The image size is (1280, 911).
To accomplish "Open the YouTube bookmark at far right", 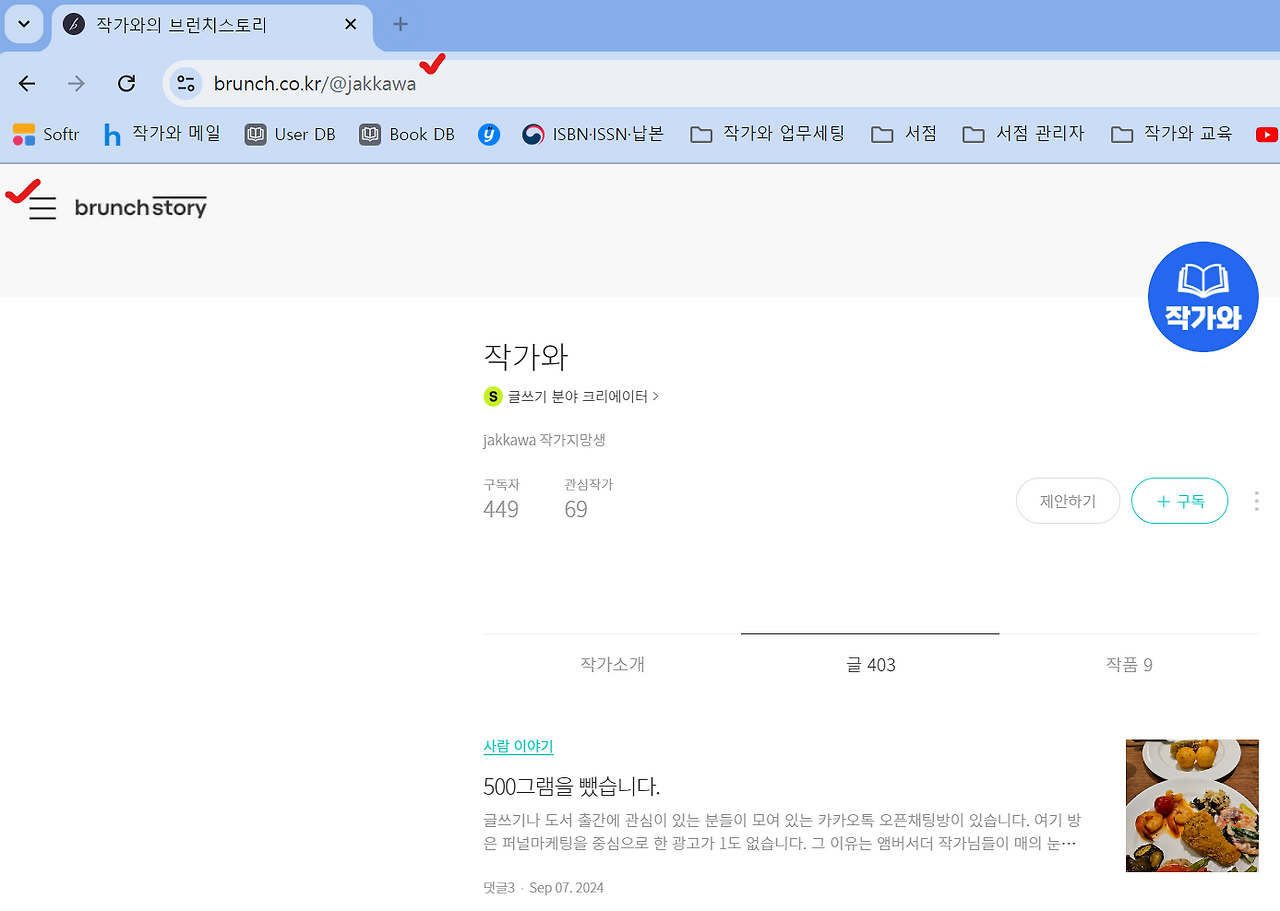I will tap(1268, 133).
